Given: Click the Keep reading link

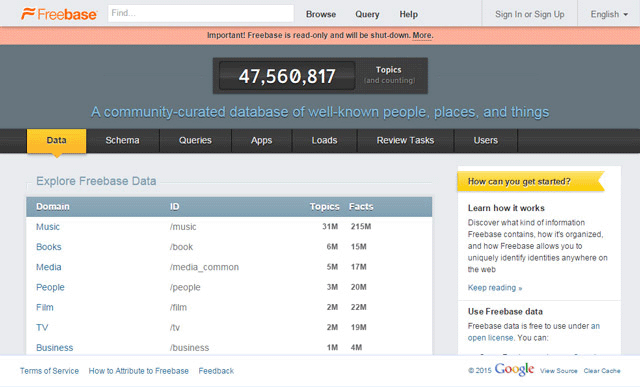Looking at the screenshot, I should click(x=495, y=288).
